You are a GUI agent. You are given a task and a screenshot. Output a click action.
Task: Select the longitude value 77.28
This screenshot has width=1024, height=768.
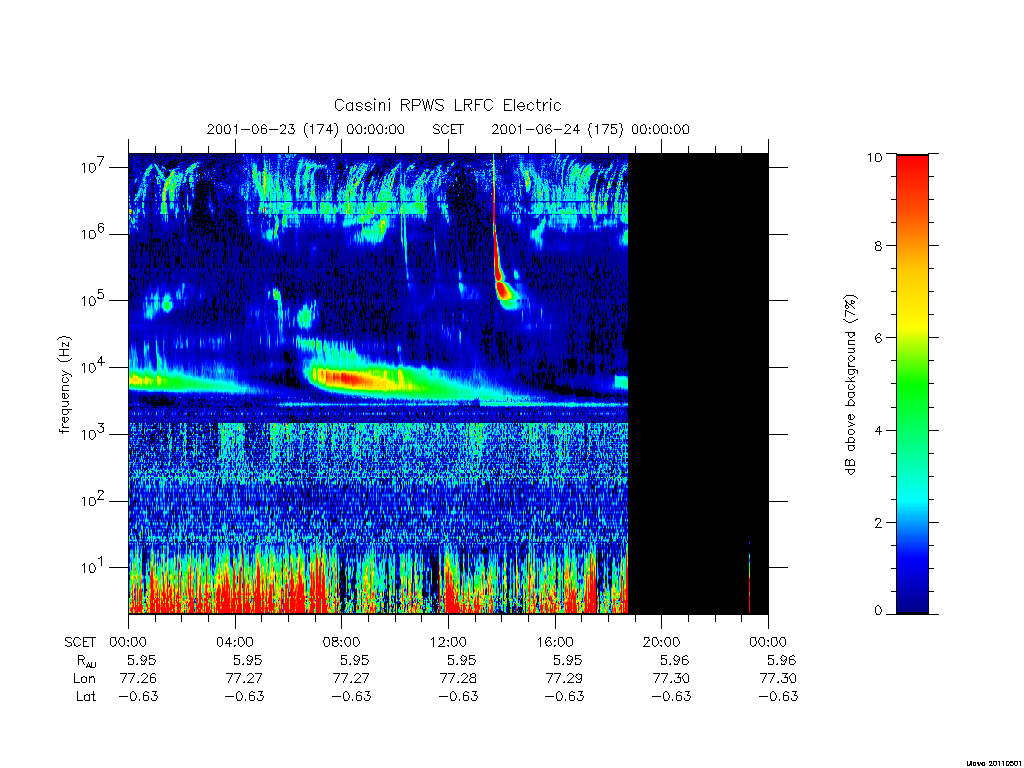(458, 679)
